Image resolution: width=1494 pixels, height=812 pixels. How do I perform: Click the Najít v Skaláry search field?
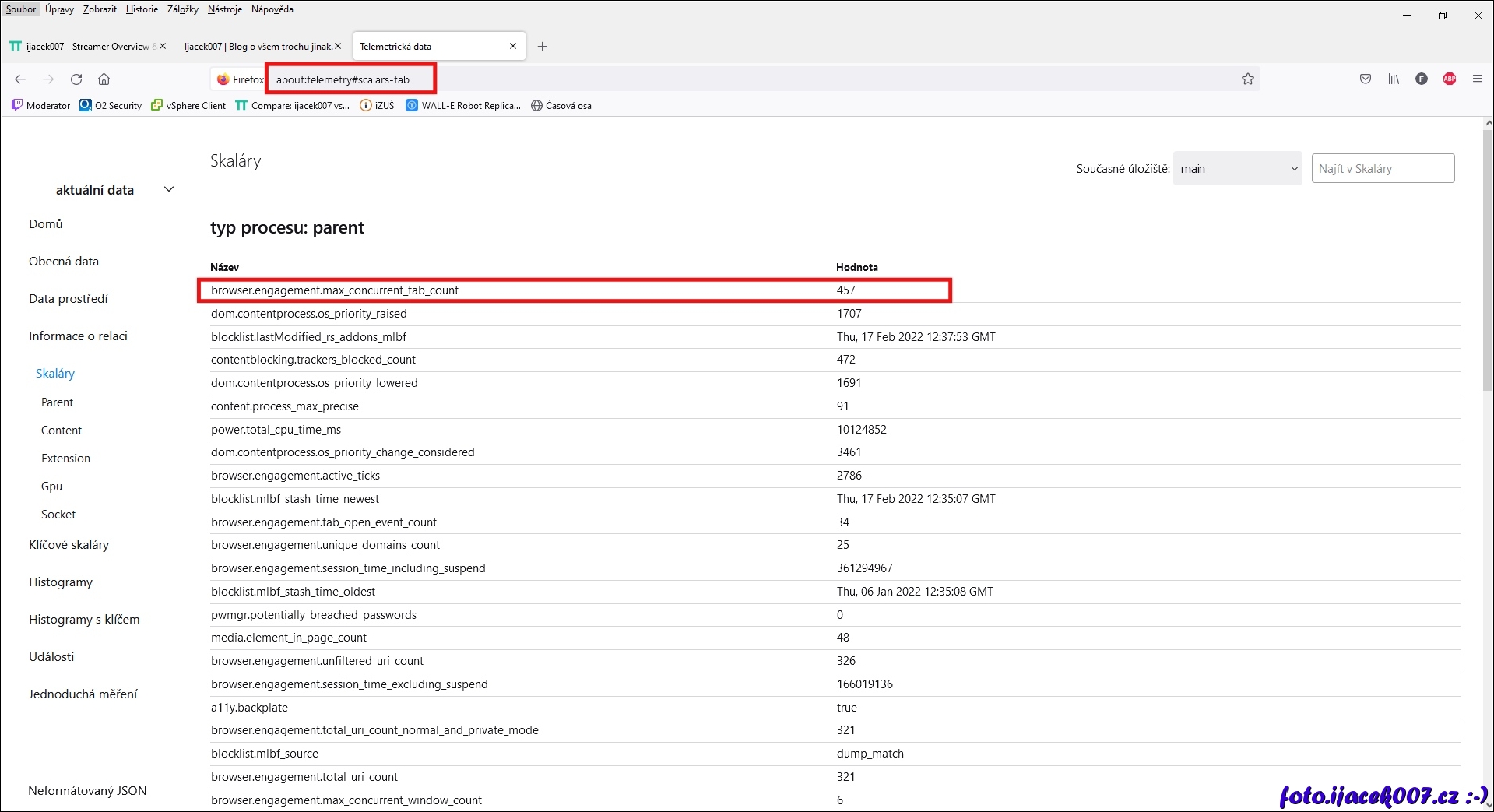click(1383, 169)
